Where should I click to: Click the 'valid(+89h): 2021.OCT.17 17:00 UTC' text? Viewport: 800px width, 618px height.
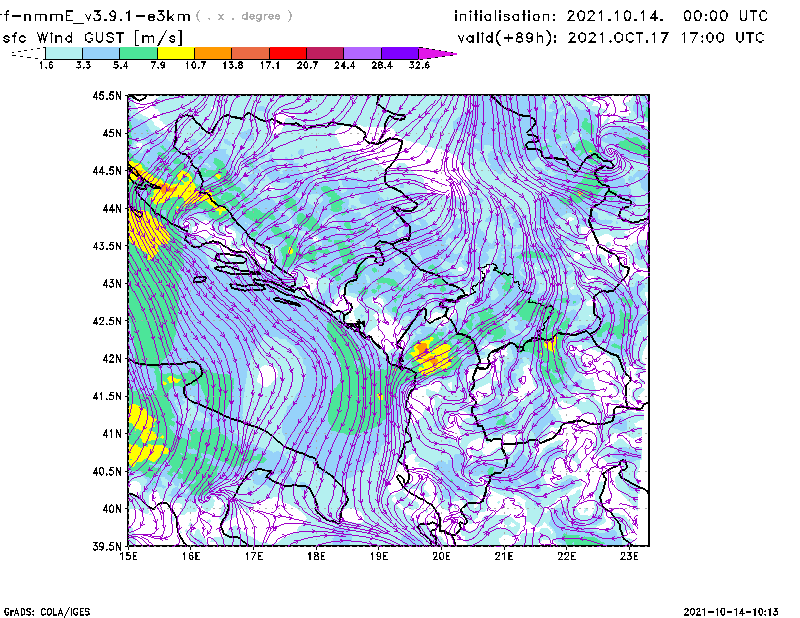(x=611, y=38)
